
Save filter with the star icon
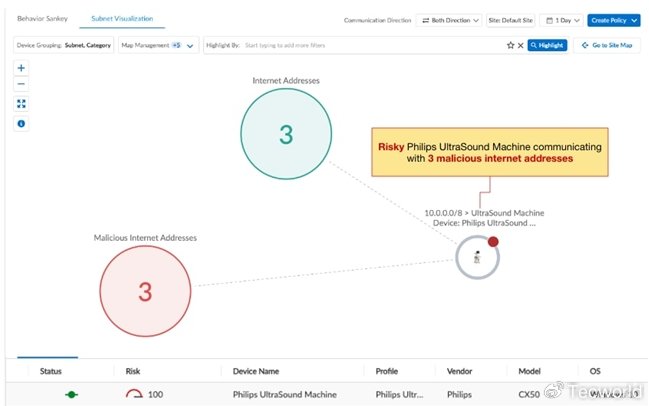point(510,45)
